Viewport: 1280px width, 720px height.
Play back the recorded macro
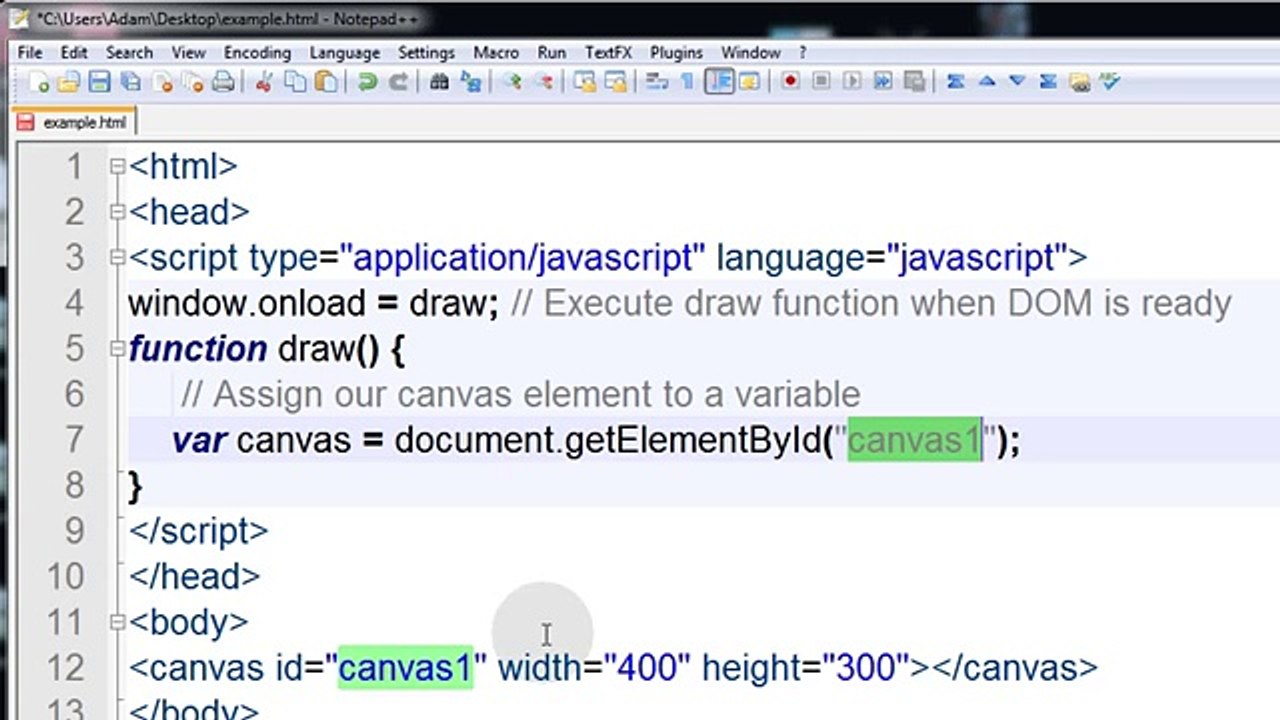852,82
